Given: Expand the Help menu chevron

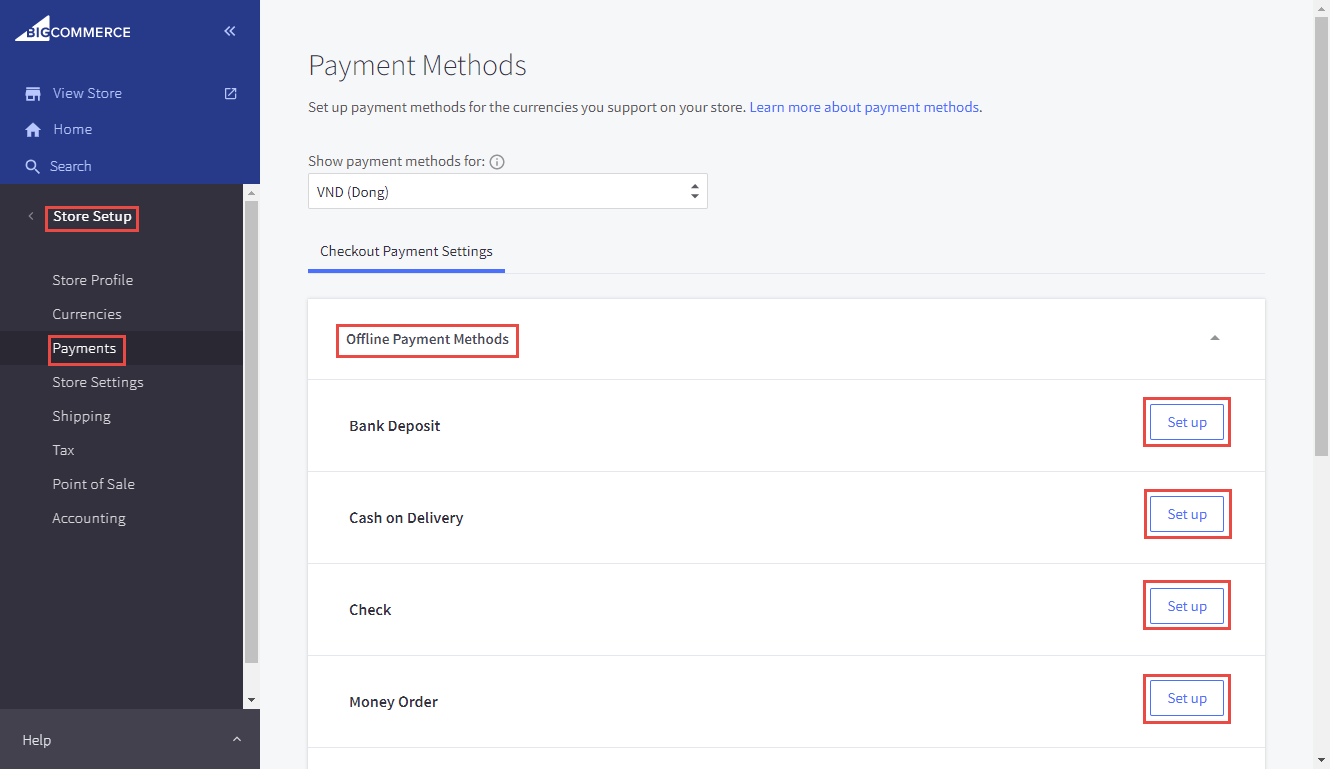Looking at the screenshot, I should pos(237,740).
